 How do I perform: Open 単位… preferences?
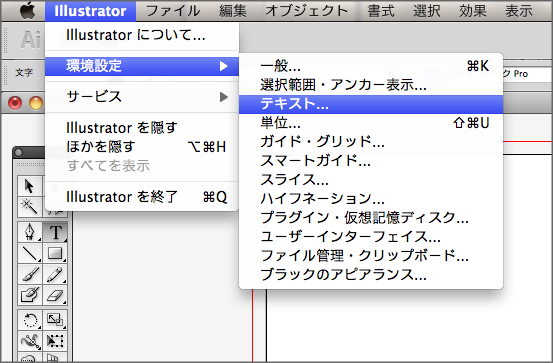point(371,123)
